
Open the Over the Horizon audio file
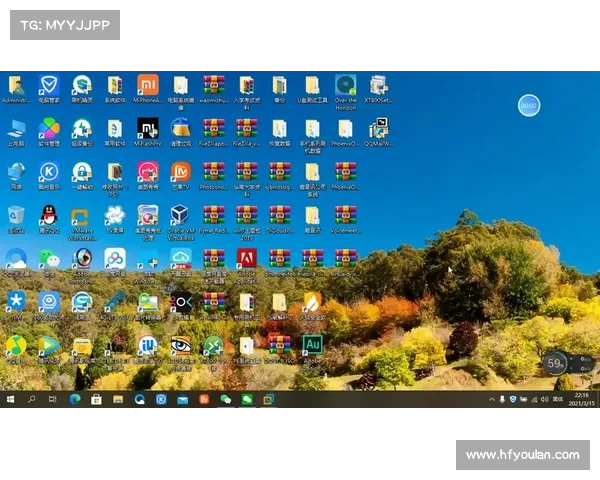pos(346,85)
